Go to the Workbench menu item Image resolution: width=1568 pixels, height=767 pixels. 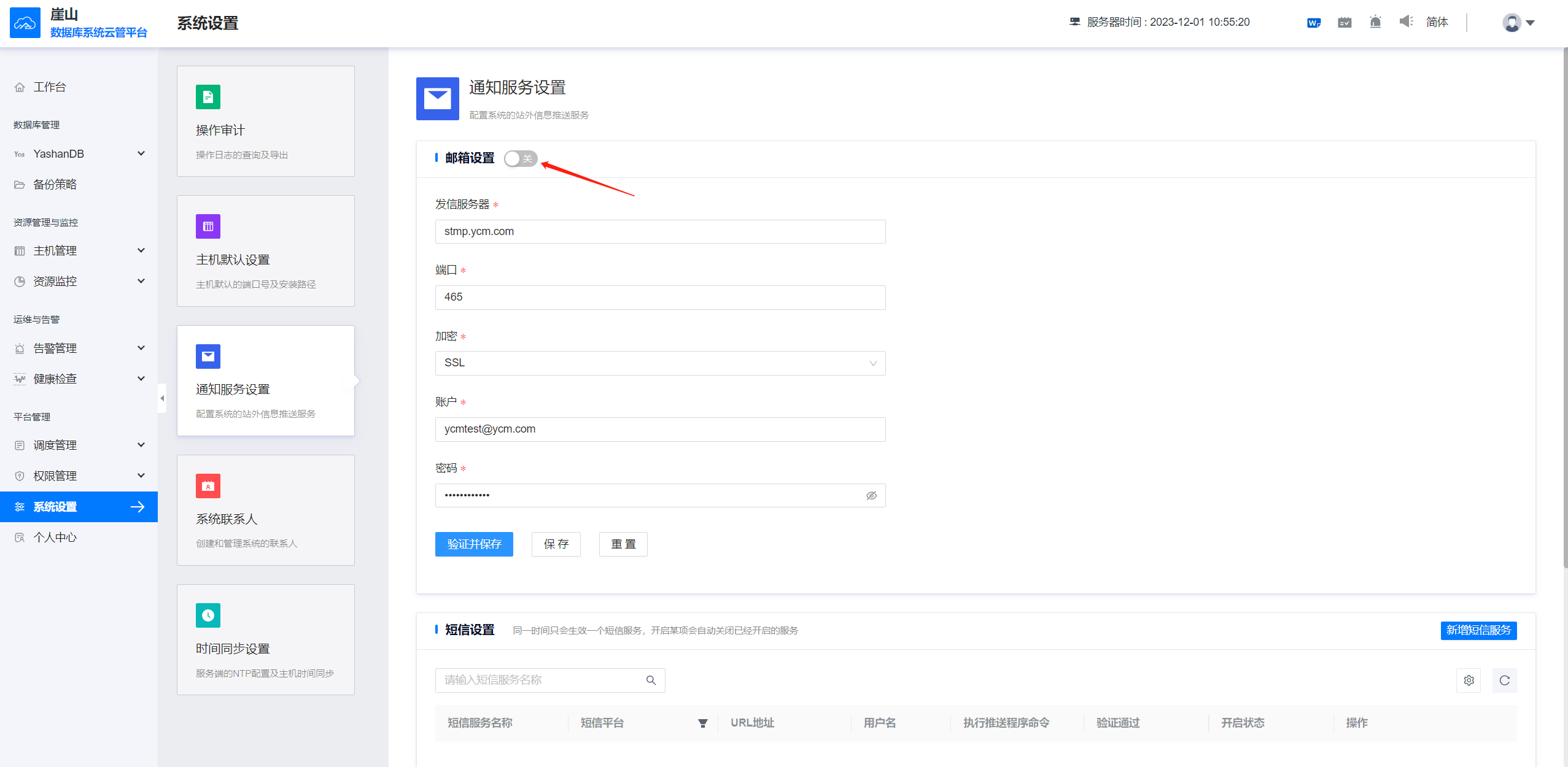(49, 87)
